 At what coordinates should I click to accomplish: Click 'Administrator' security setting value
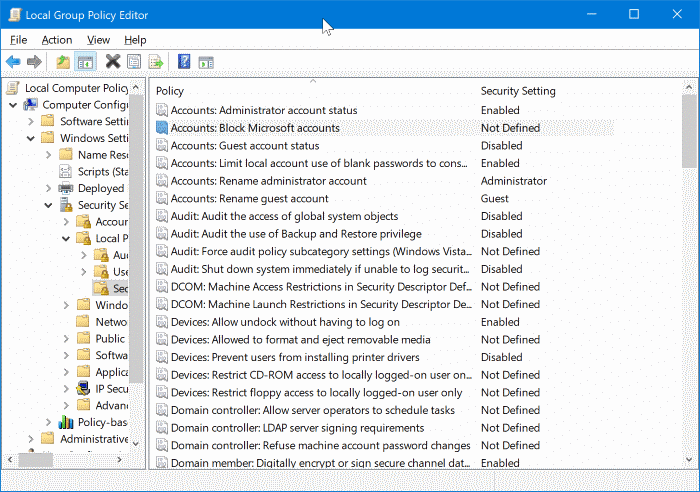coord(513,181)
